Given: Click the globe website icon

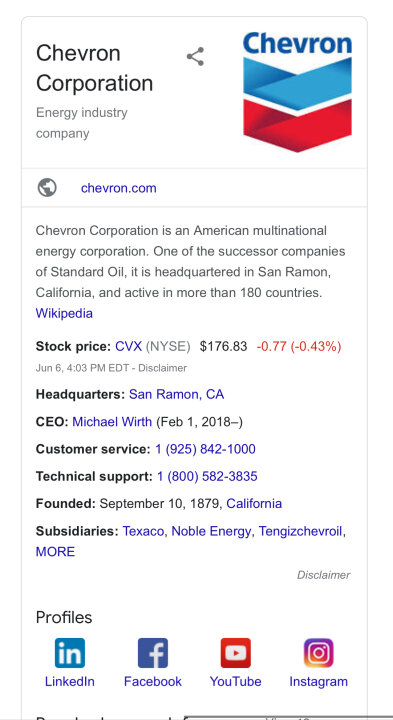Looking at the screenshot, I should (x=47, y=188).
